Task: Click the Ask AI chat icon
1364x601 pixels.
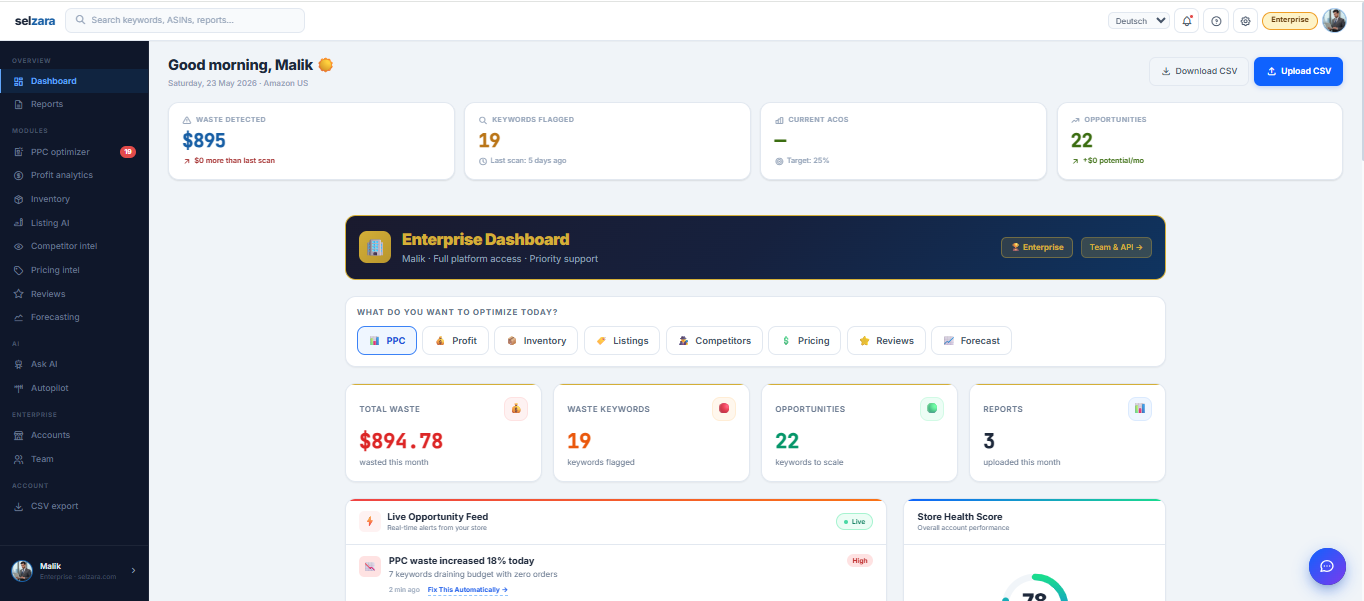Action: tap(19, 364)
